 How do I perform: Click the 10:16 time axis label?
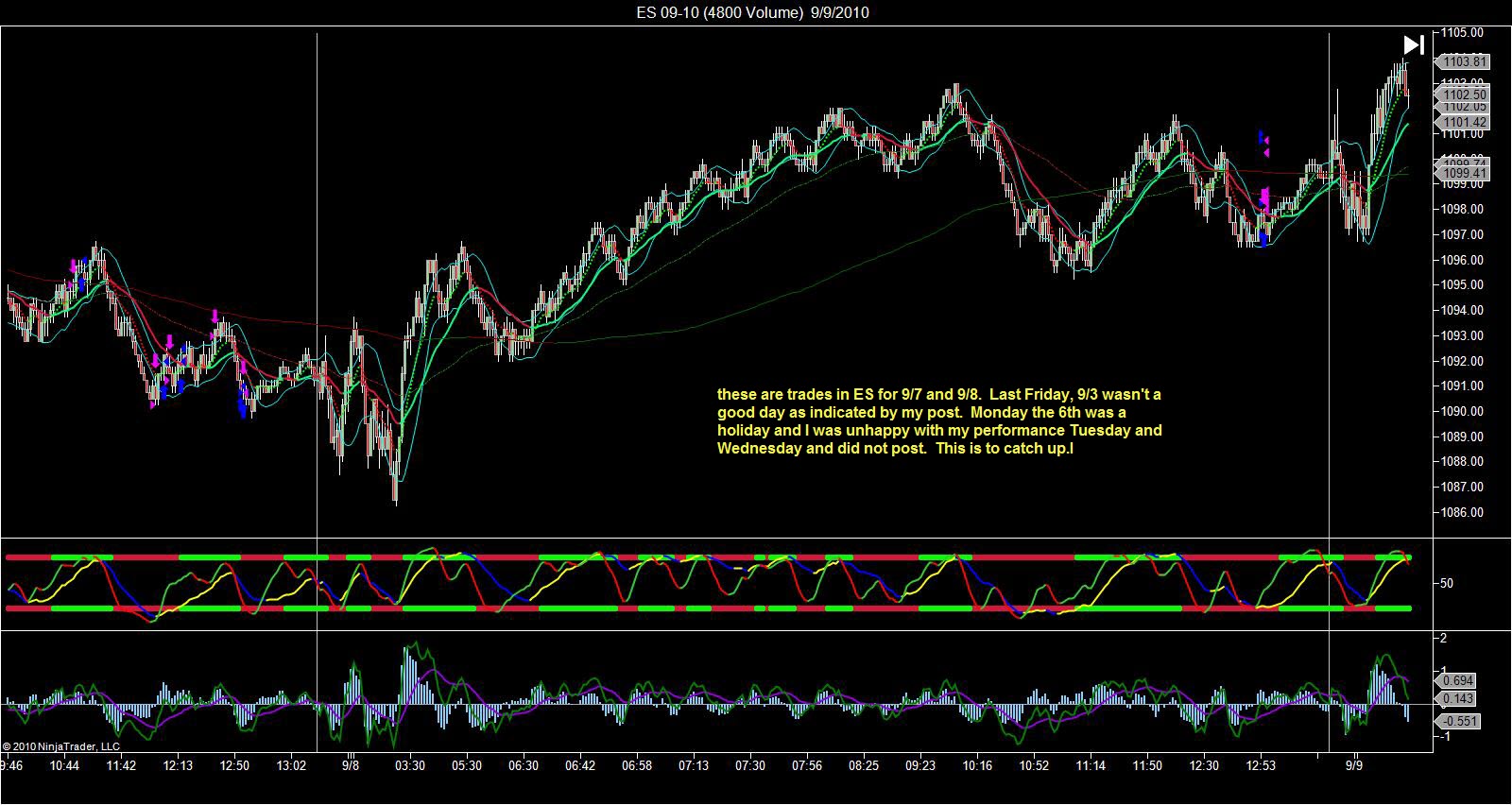(977, 765)
